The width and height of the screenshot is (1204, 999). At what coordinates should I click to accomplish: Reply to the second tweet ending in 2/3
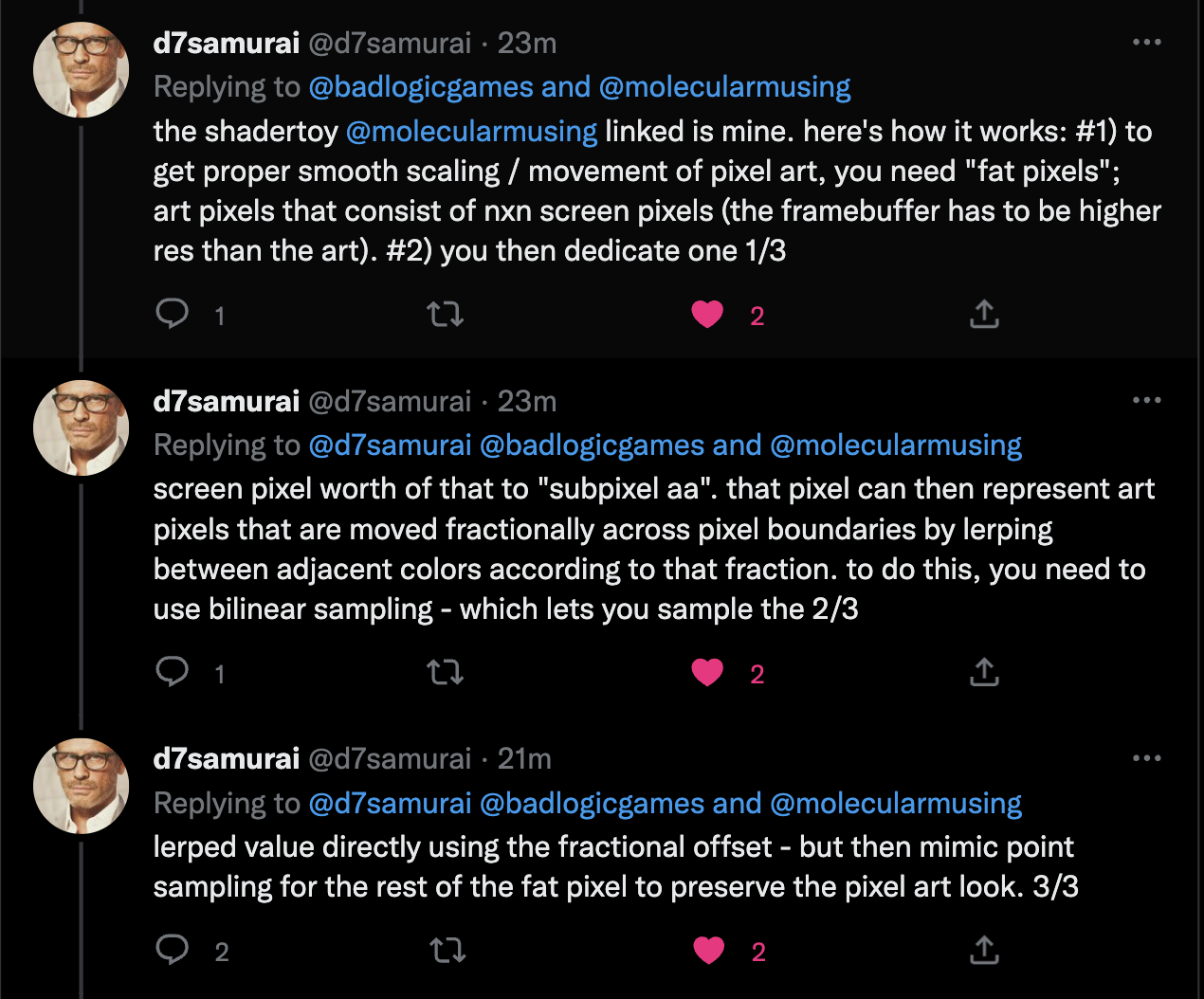(x=173, y=672)
